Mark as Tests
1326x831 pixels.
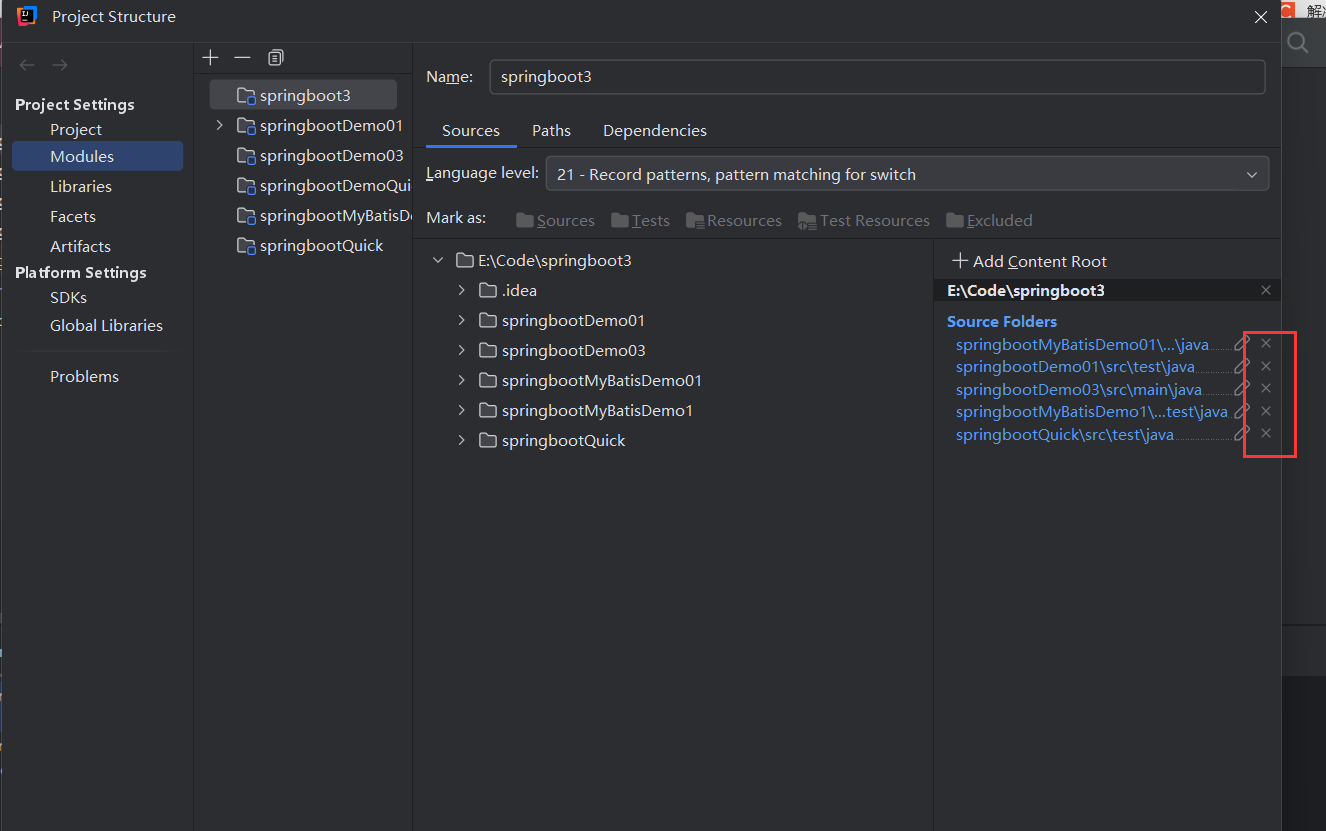click(640, 220)
